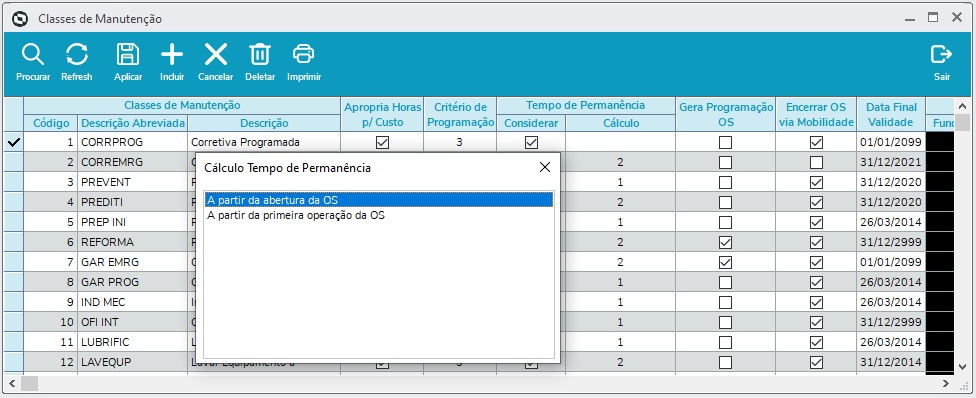This screenshot has width=976, height=398.
Task: Click the vertical scrollbar up arrow
Action: (962, 106)
